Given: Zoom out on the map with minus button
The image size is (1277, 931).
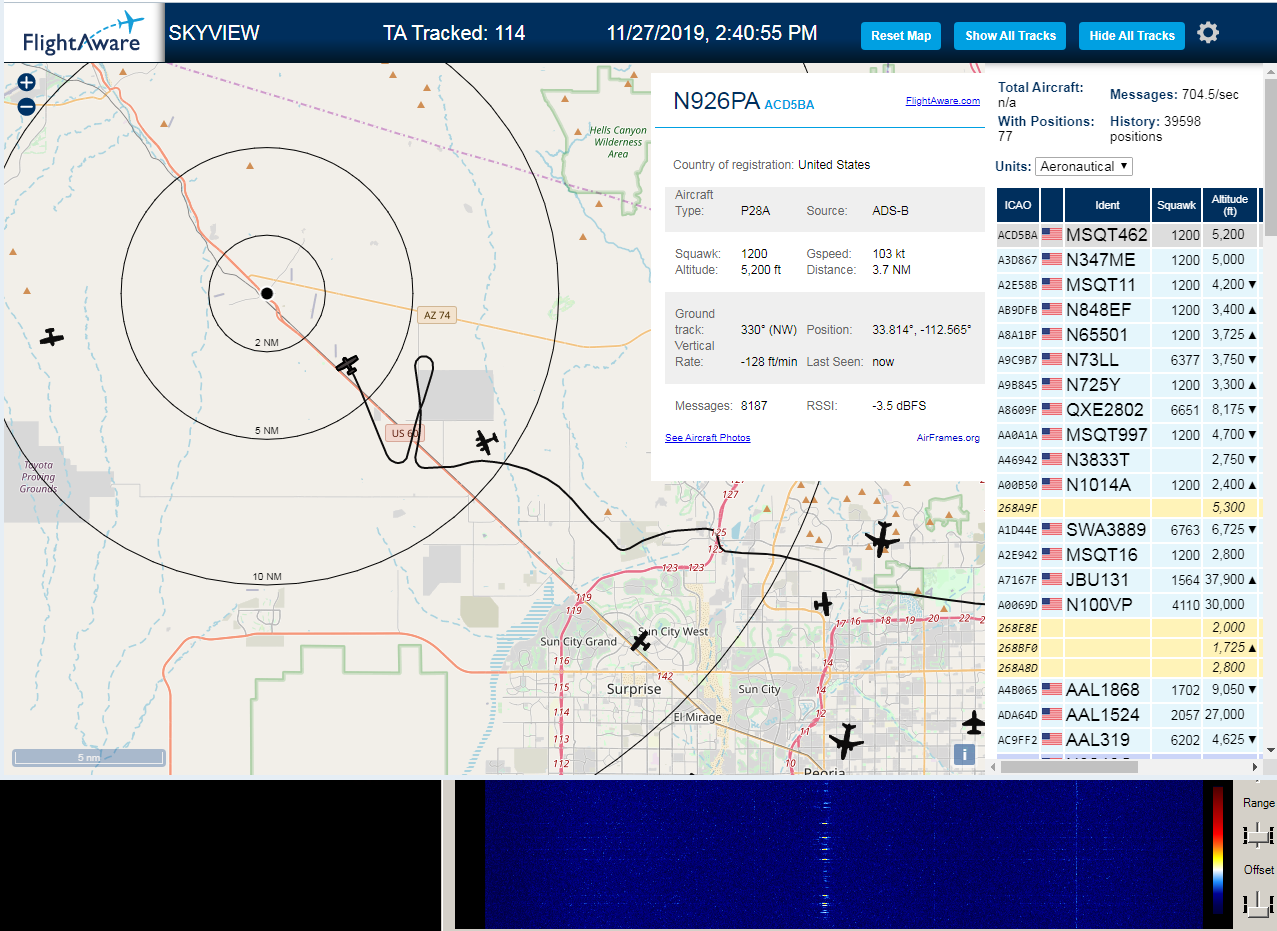Looking at the screenshot, I should tap(27, 106).
